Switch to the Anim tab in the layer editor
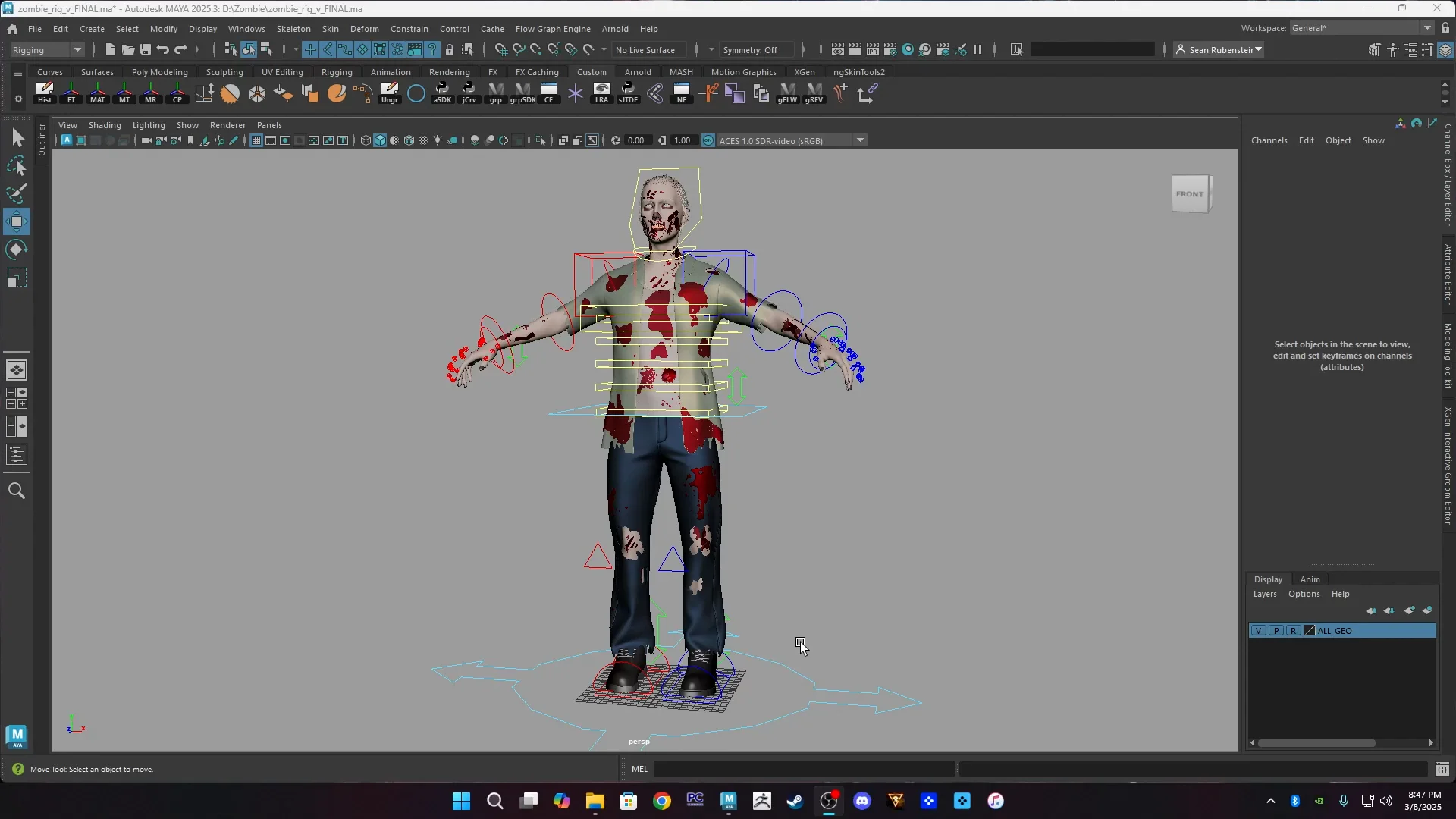This screenshot has height=819, width=1456. (1311, 579)
